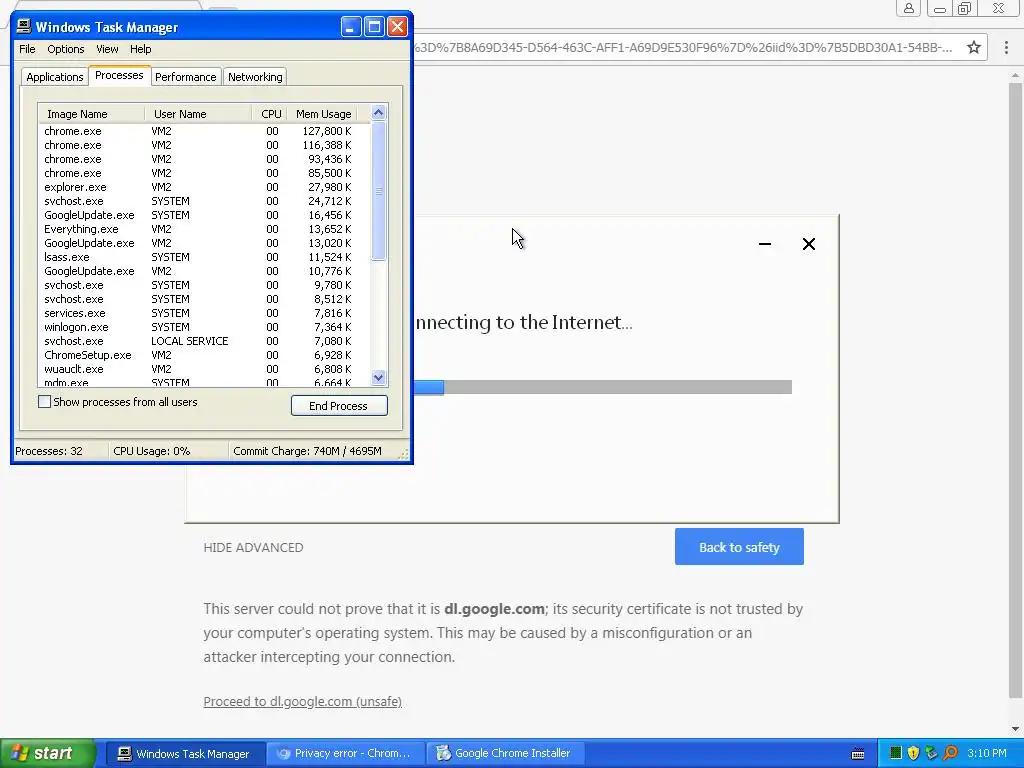Click CPU Usage: 0% status entry
Viewport: 1024px width, 768px height.
pos(152,451)
